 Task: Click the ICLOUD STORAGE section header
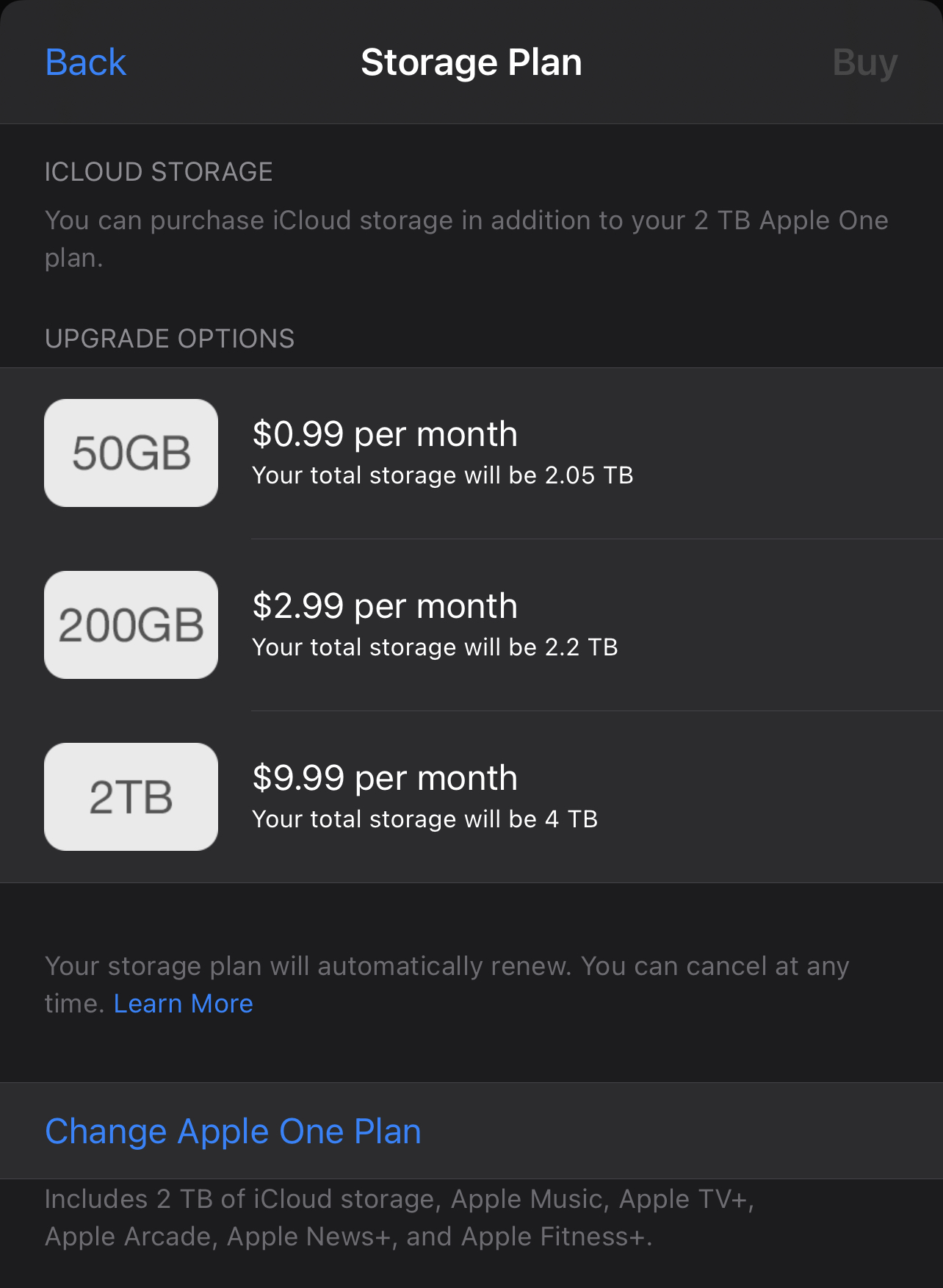[x=159, y=172]
